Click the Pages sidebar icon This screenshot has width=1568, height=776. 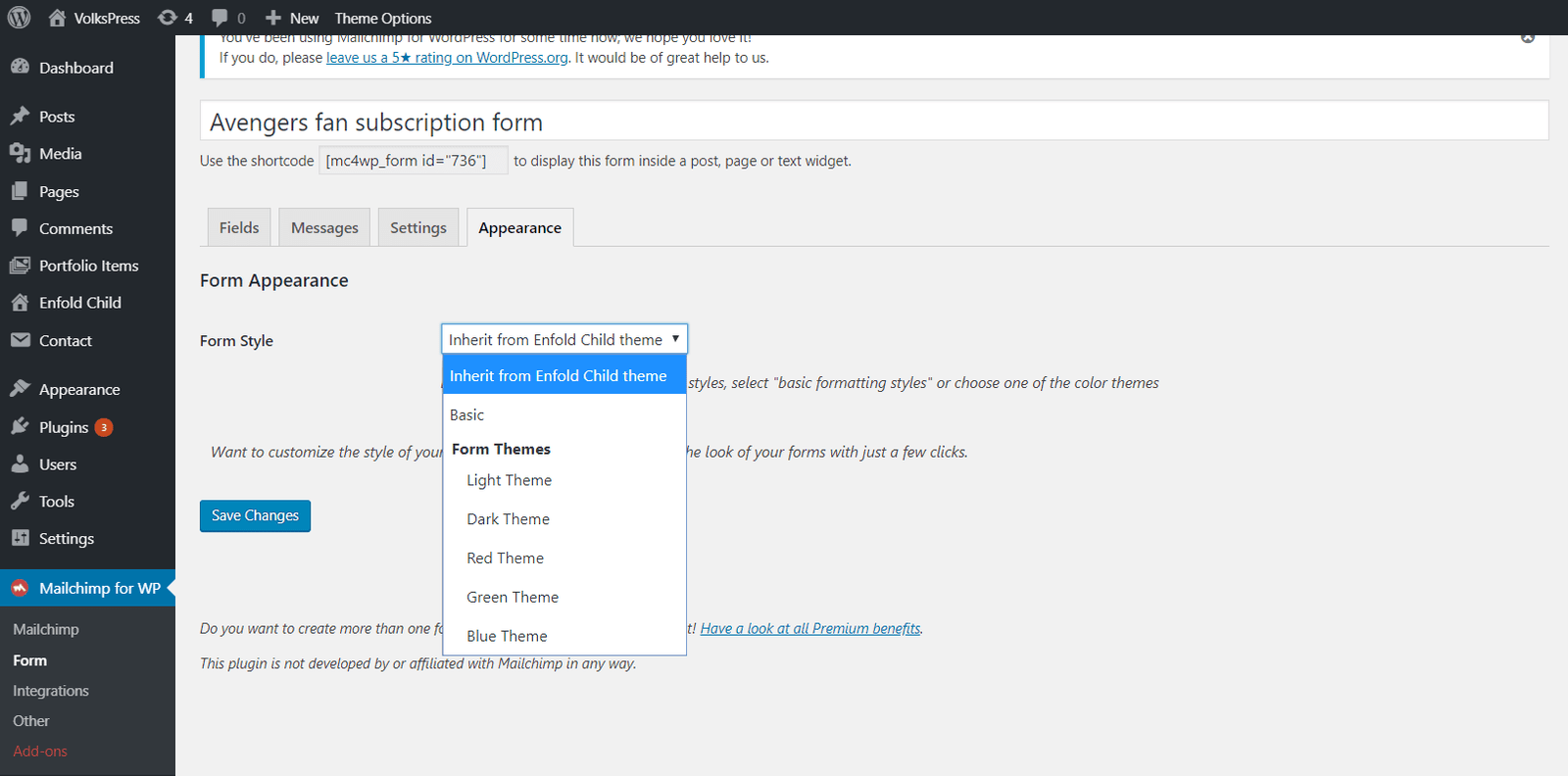(20, 191)
